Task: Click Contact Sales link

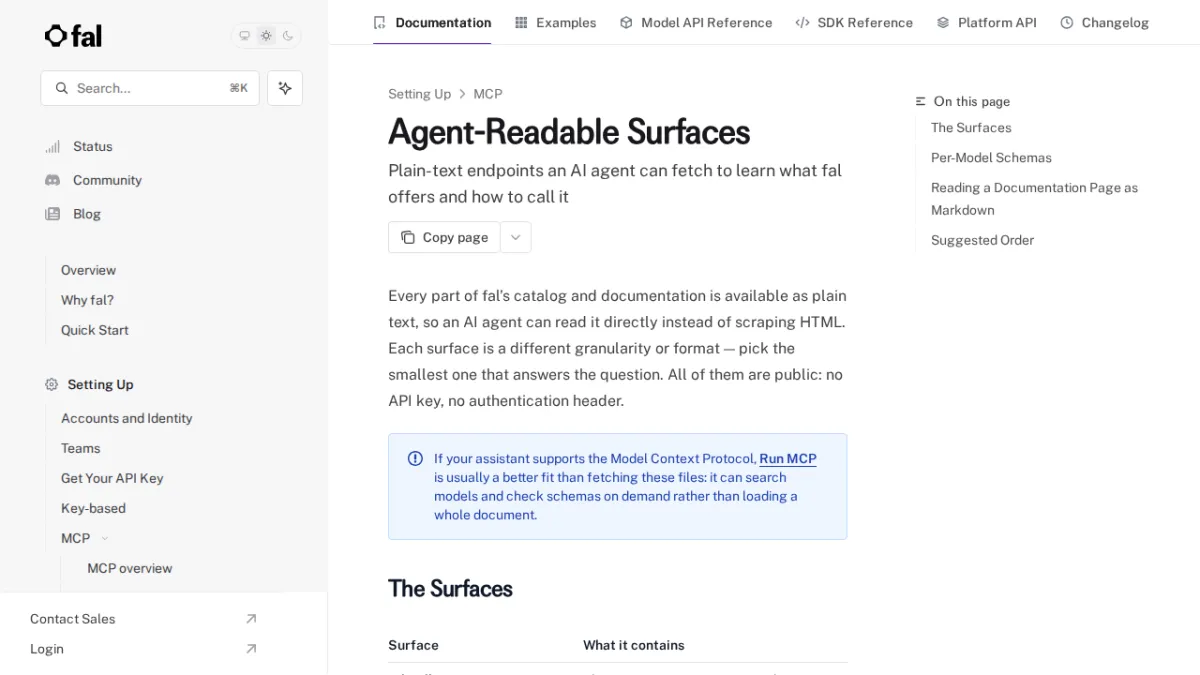Action: pyautogui.click(x=72, y=619)
